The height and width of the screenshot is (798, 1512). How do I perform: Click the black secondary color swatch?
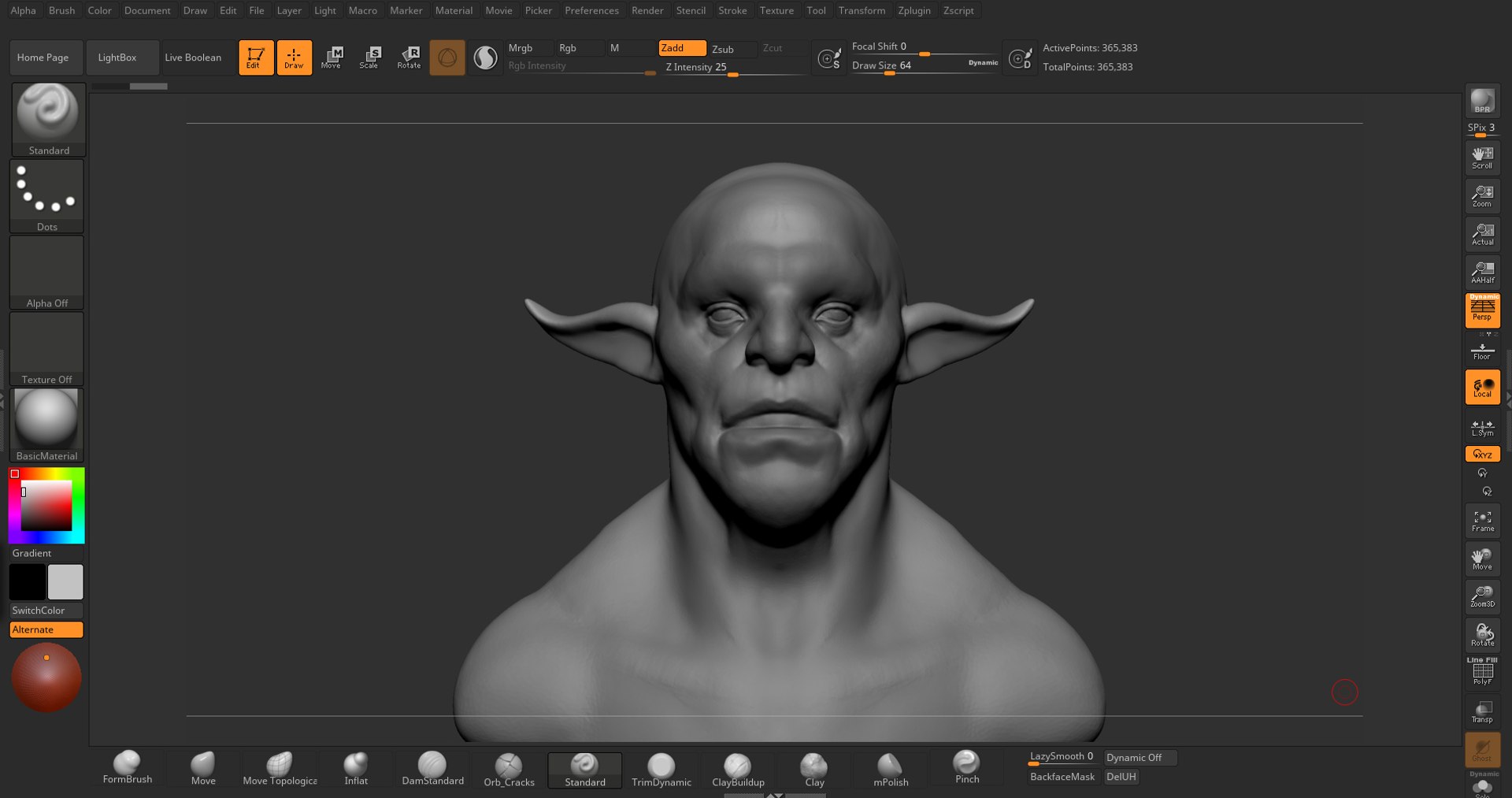27,582
